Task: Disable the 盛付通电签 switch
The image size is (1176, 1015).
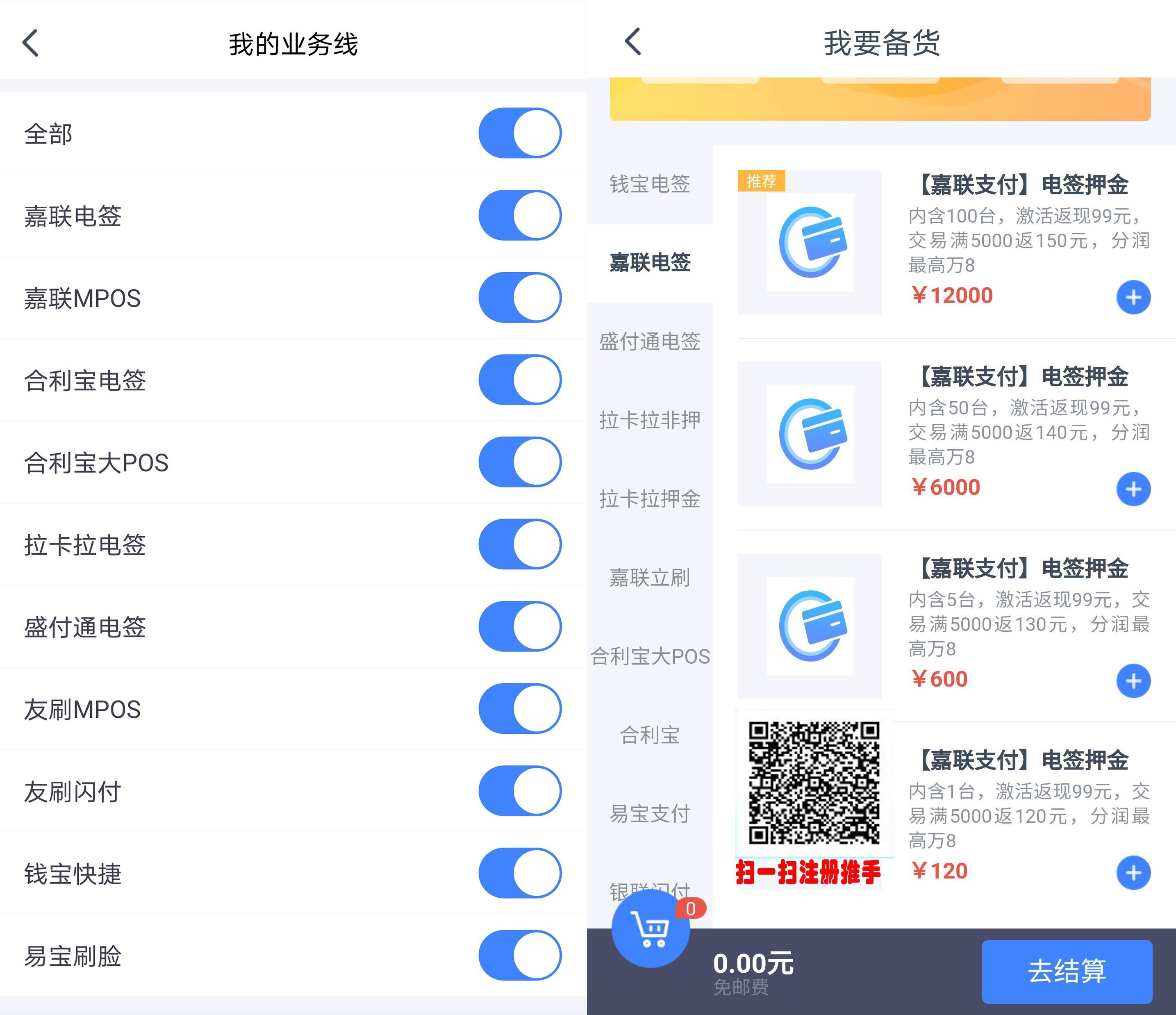Action: (520, 626)
